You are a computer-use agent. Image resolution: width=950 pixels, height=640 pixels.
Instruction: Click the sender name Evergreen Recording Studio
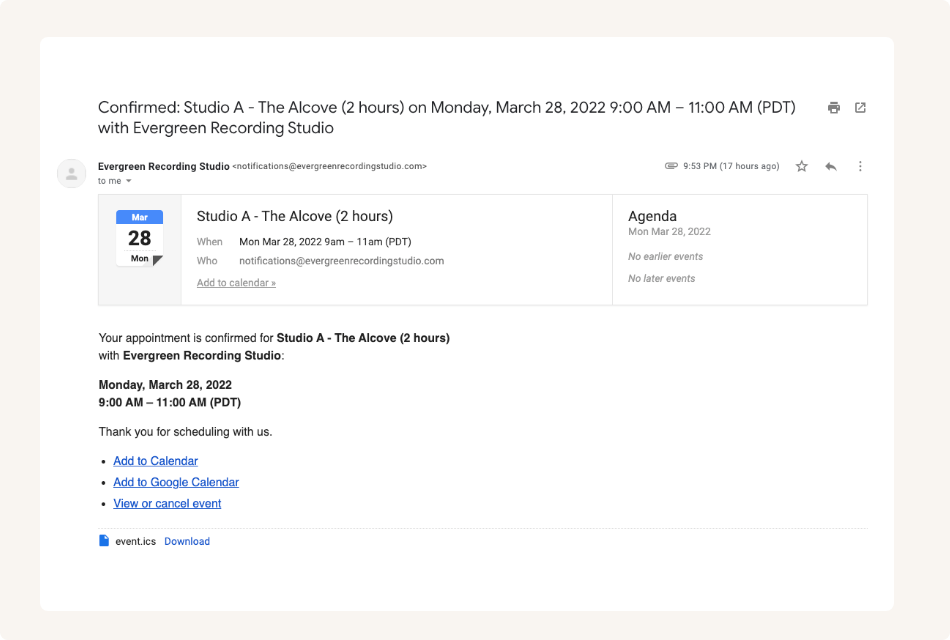click(163, 166)
